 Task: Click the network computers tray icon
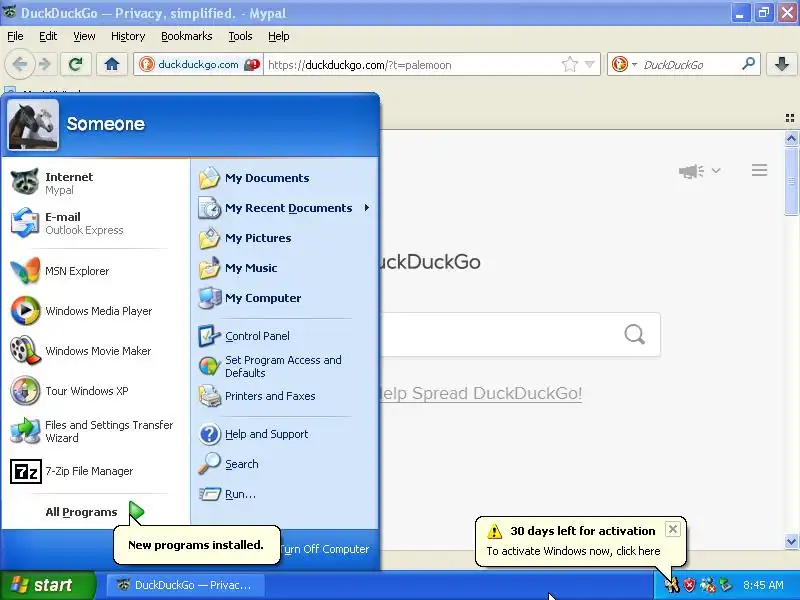[708, 585]
